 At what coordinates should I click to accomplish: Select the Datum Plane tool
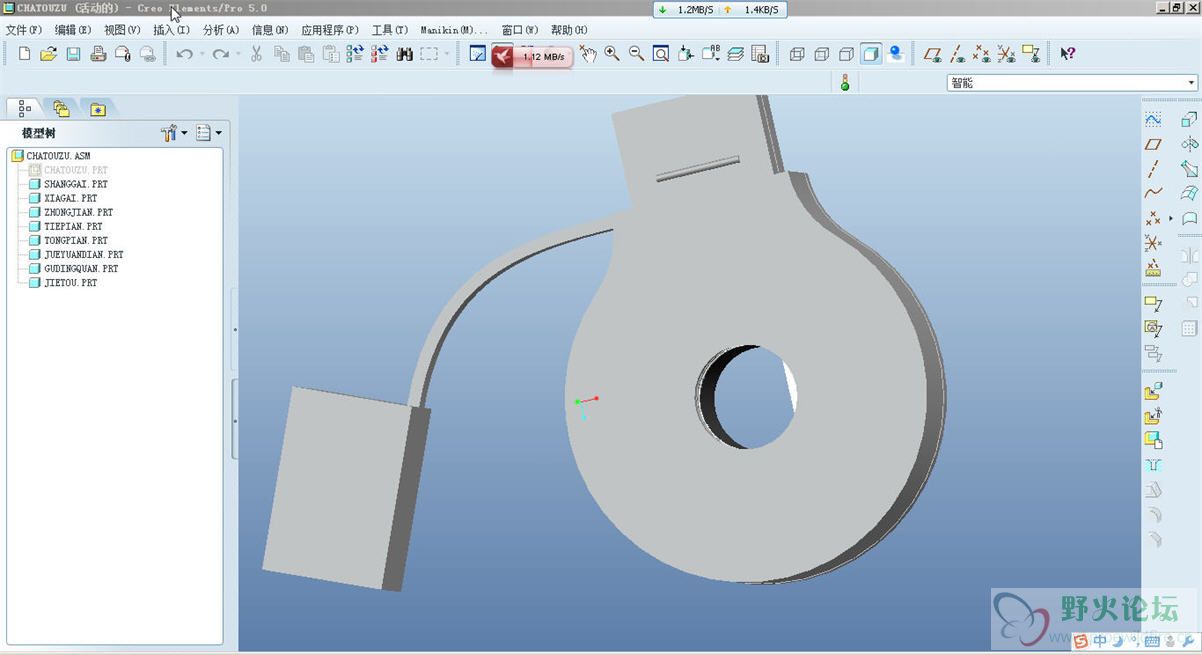tap(1153, 145)
